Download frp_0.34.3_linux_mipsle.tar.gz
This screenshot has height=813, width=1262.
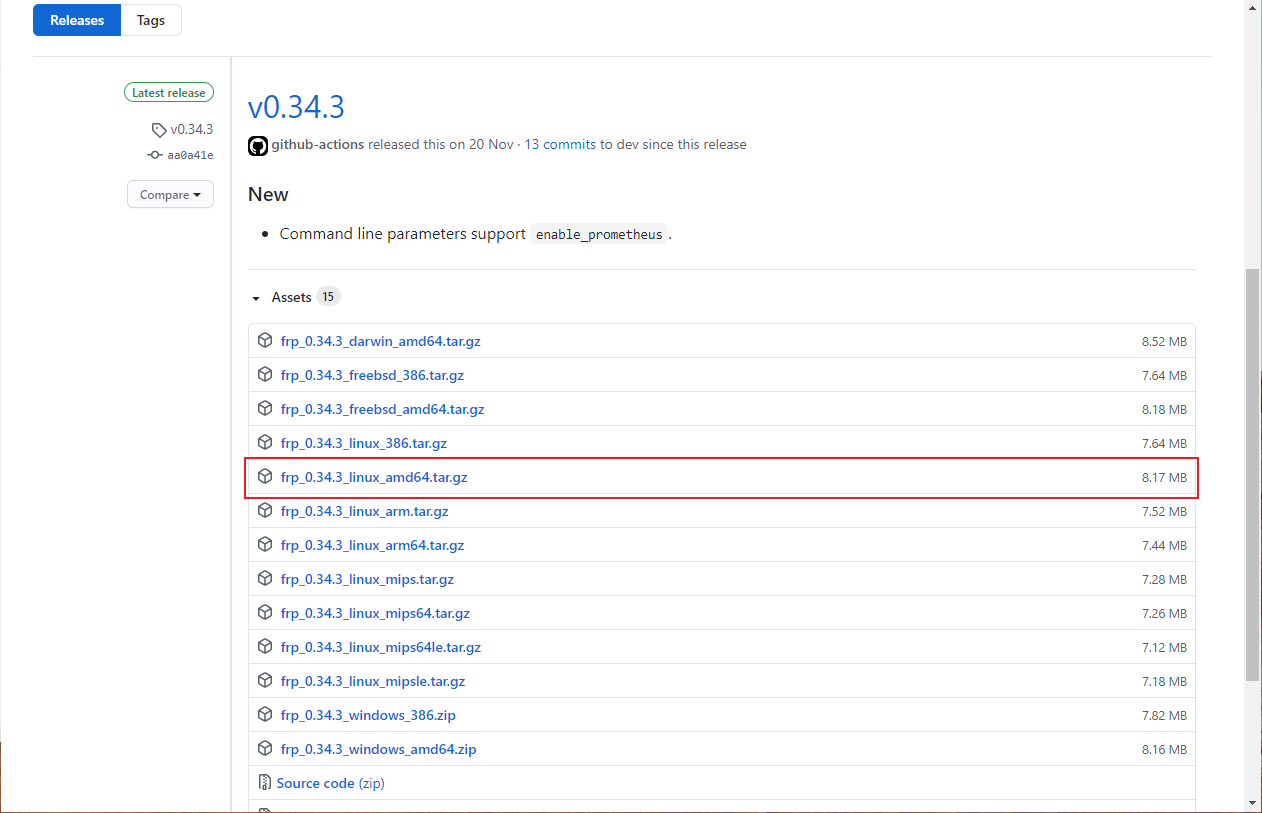click(373, 681)
